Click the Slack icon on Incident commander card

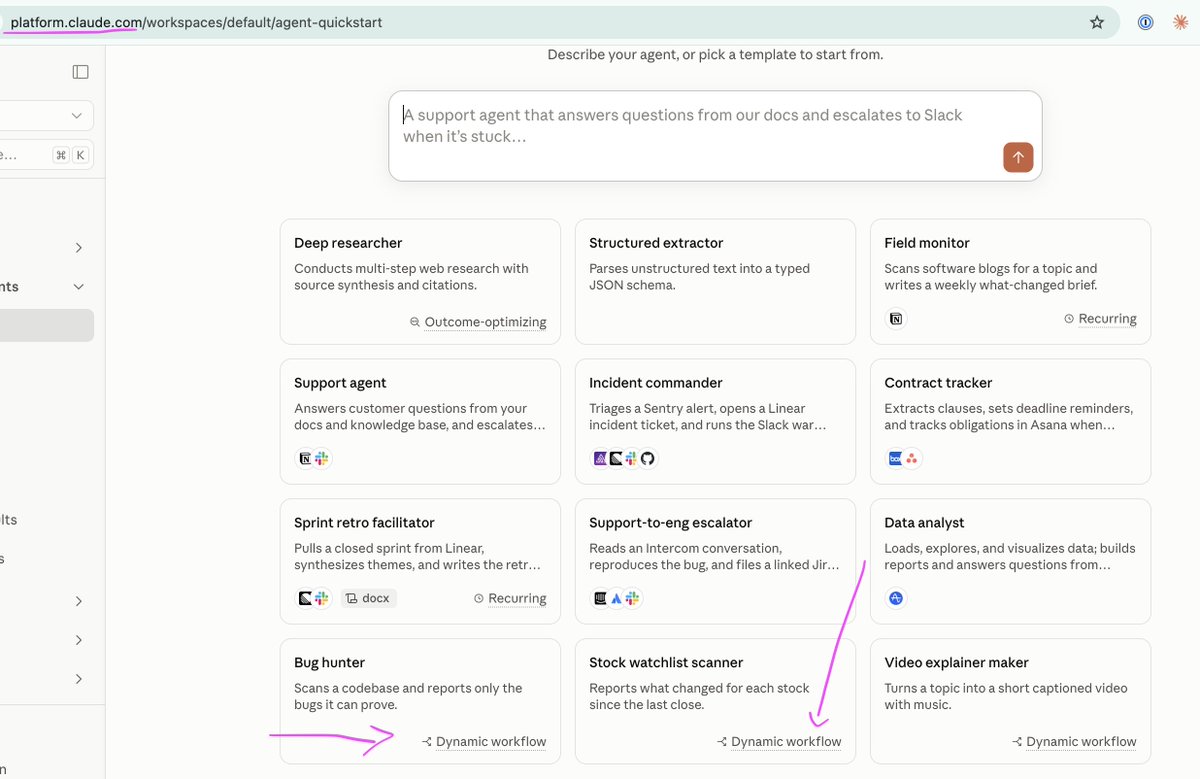pos(631,459)
